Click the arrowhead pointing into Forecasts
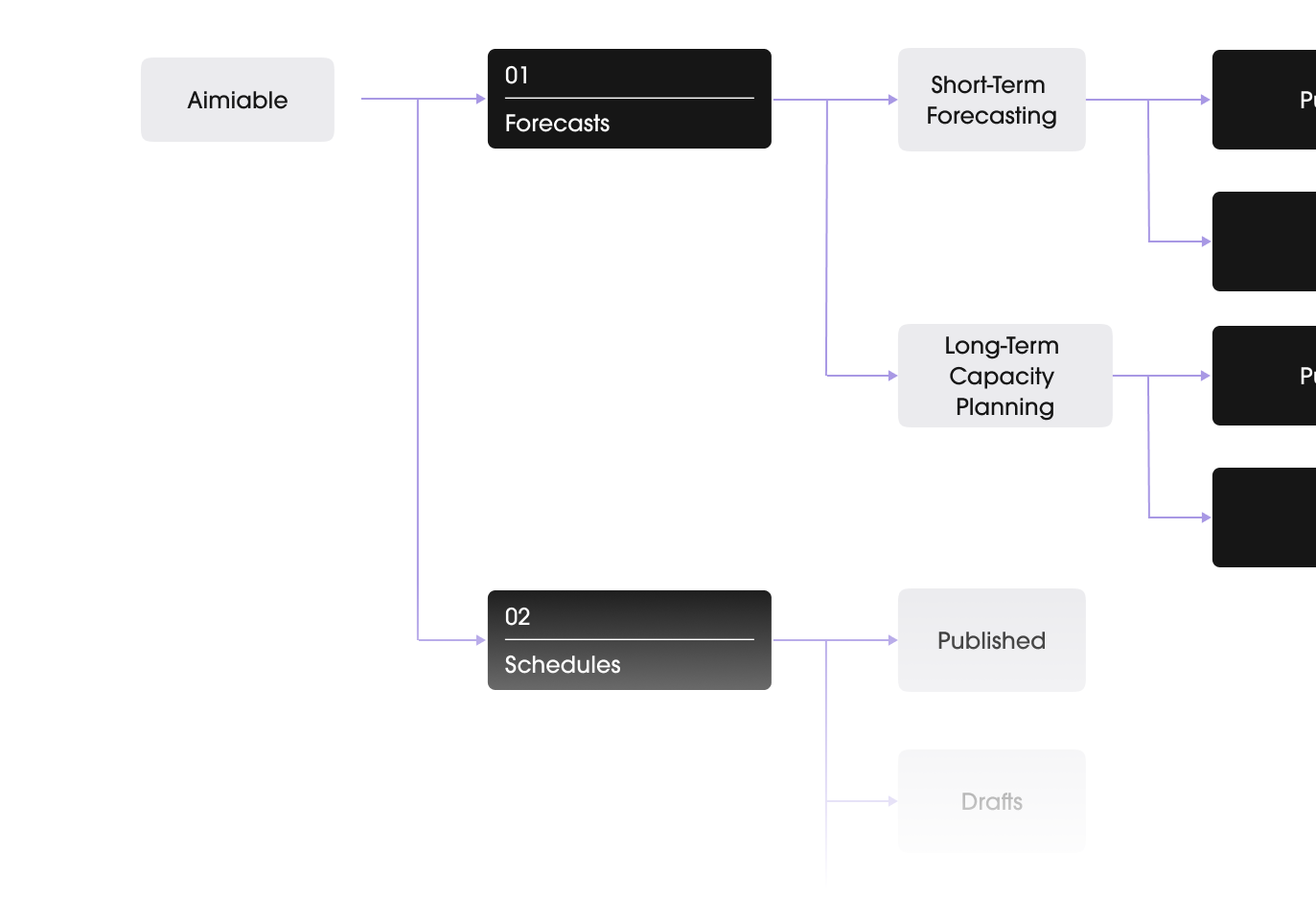Screen dimensions: 1316x920 [x=481, y=99]
